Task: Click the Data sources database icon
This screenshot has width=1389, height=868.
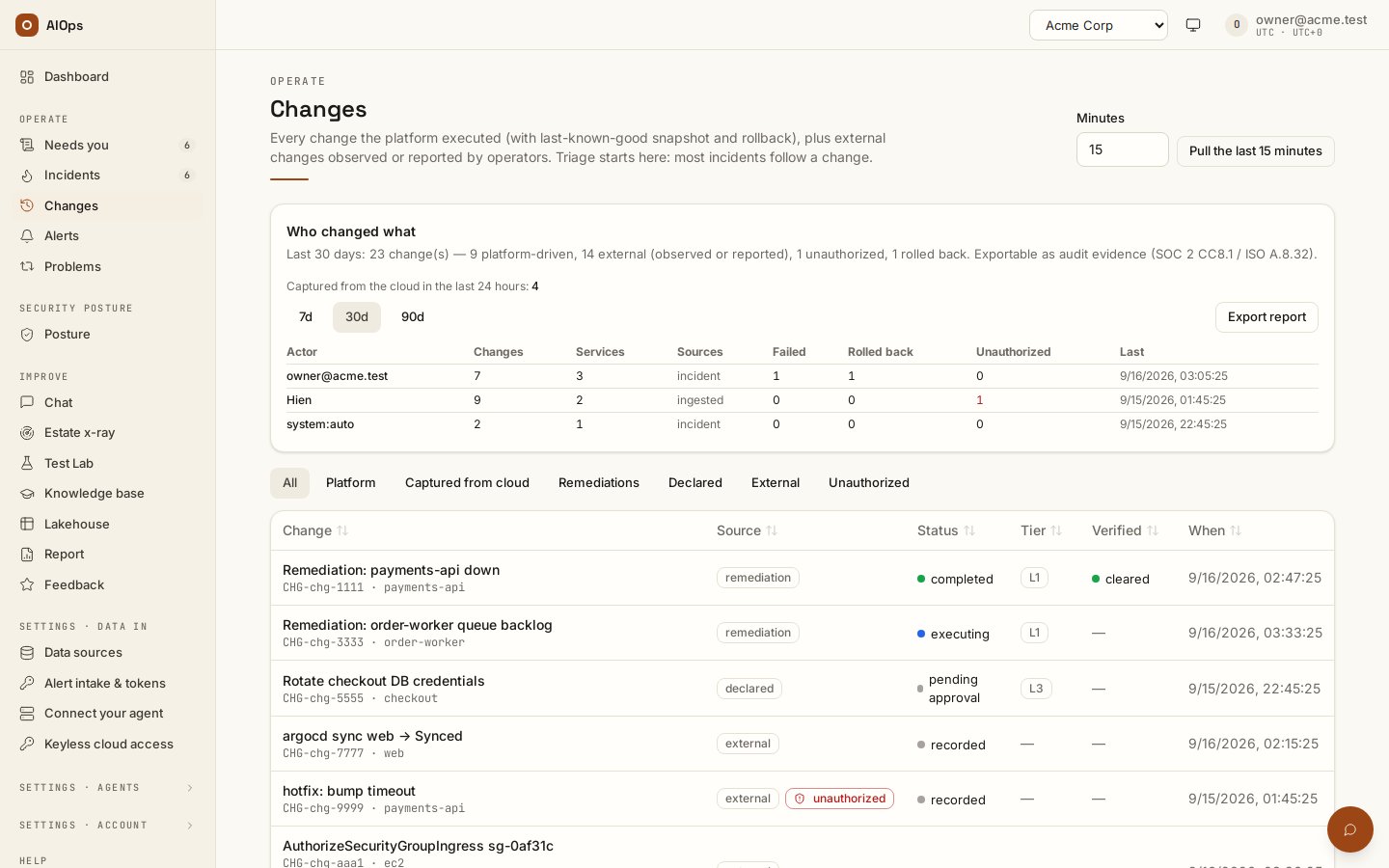Action: pyautogui.click(x=27, y=653)
